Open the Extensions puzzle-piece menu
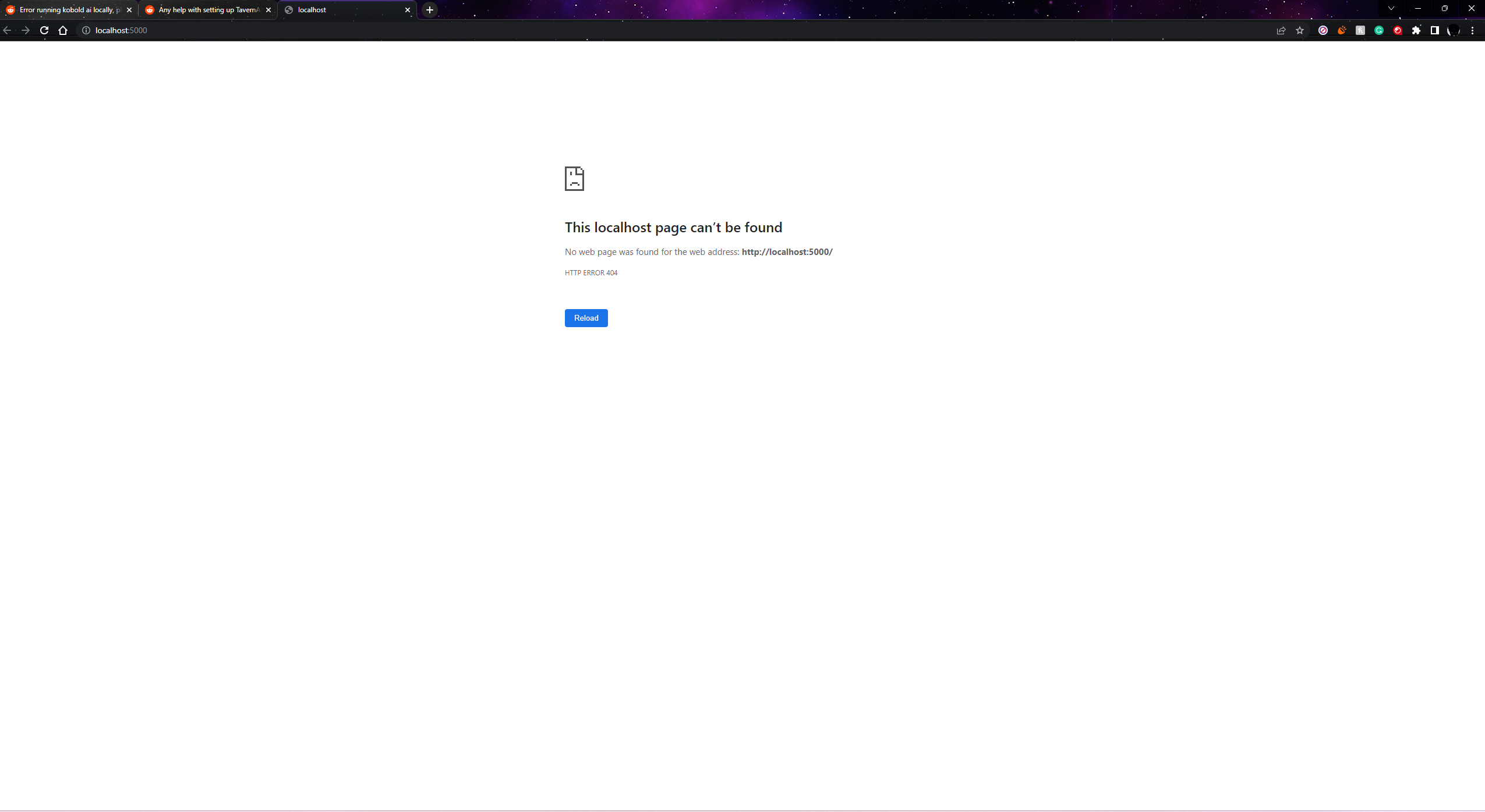Screen dimensions: 1485x812 [x=1416, y=30]
